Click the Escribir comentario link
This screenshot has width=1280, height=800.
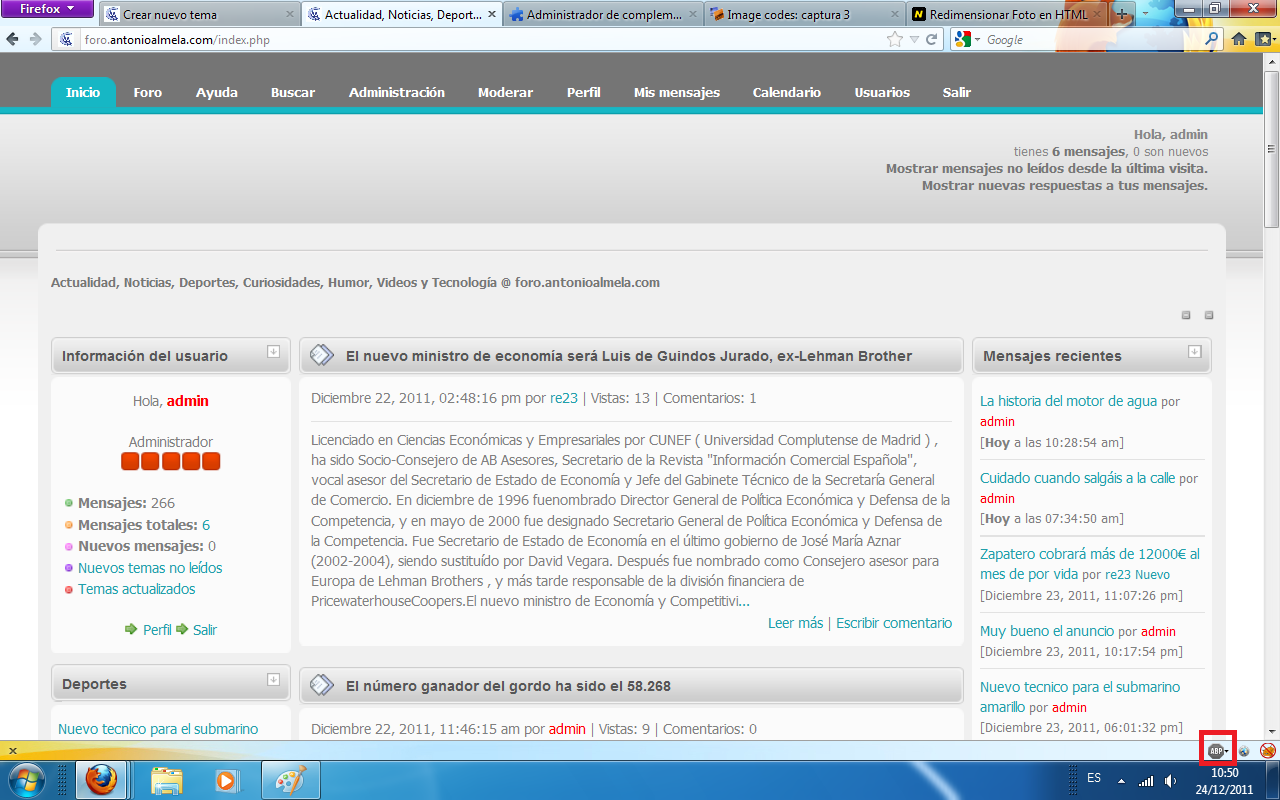(x=894, y=623)
